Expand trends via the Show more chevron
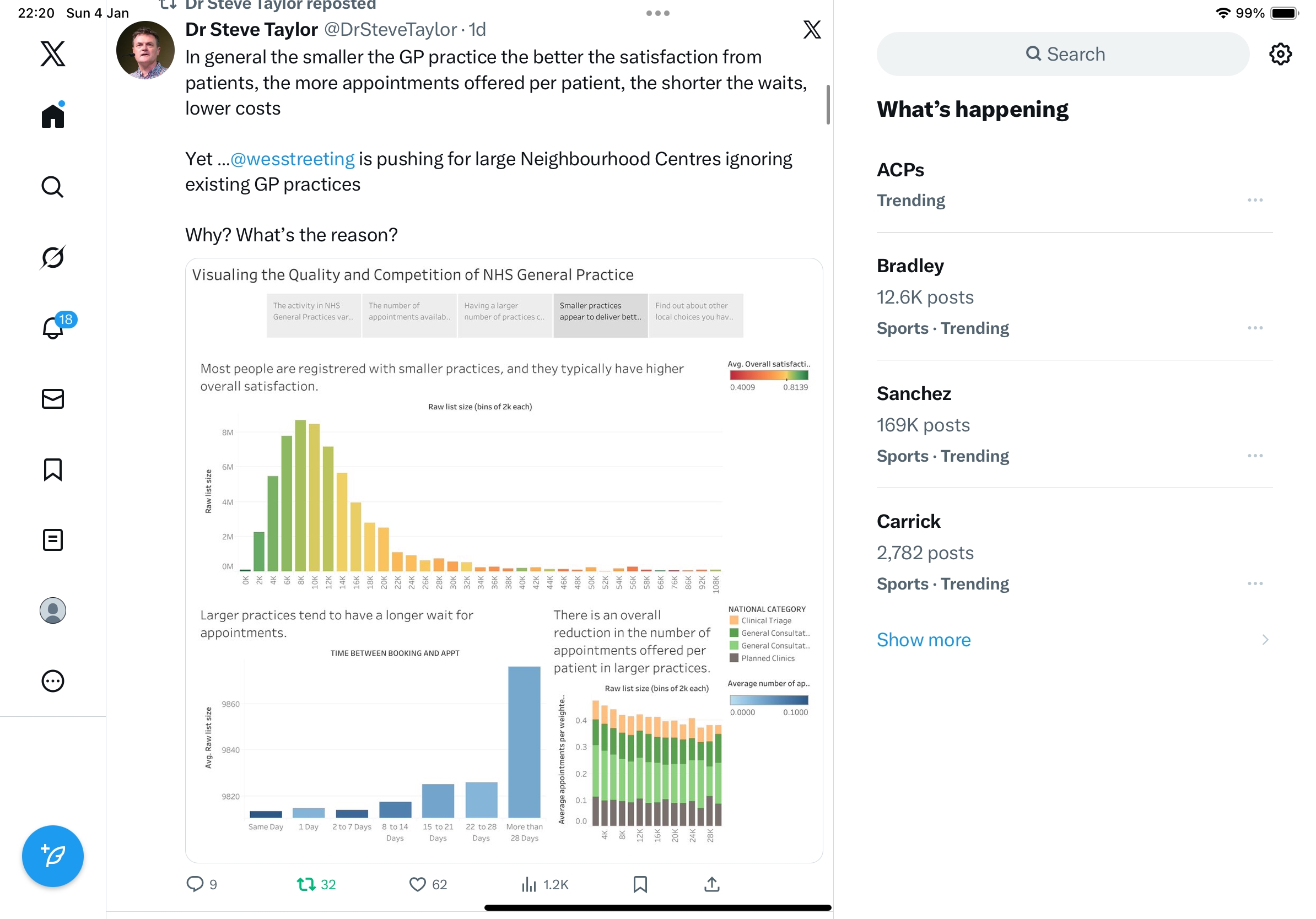Image resolution: width=1316 pixels, height=919 pixels. [x=1265, y=640]
